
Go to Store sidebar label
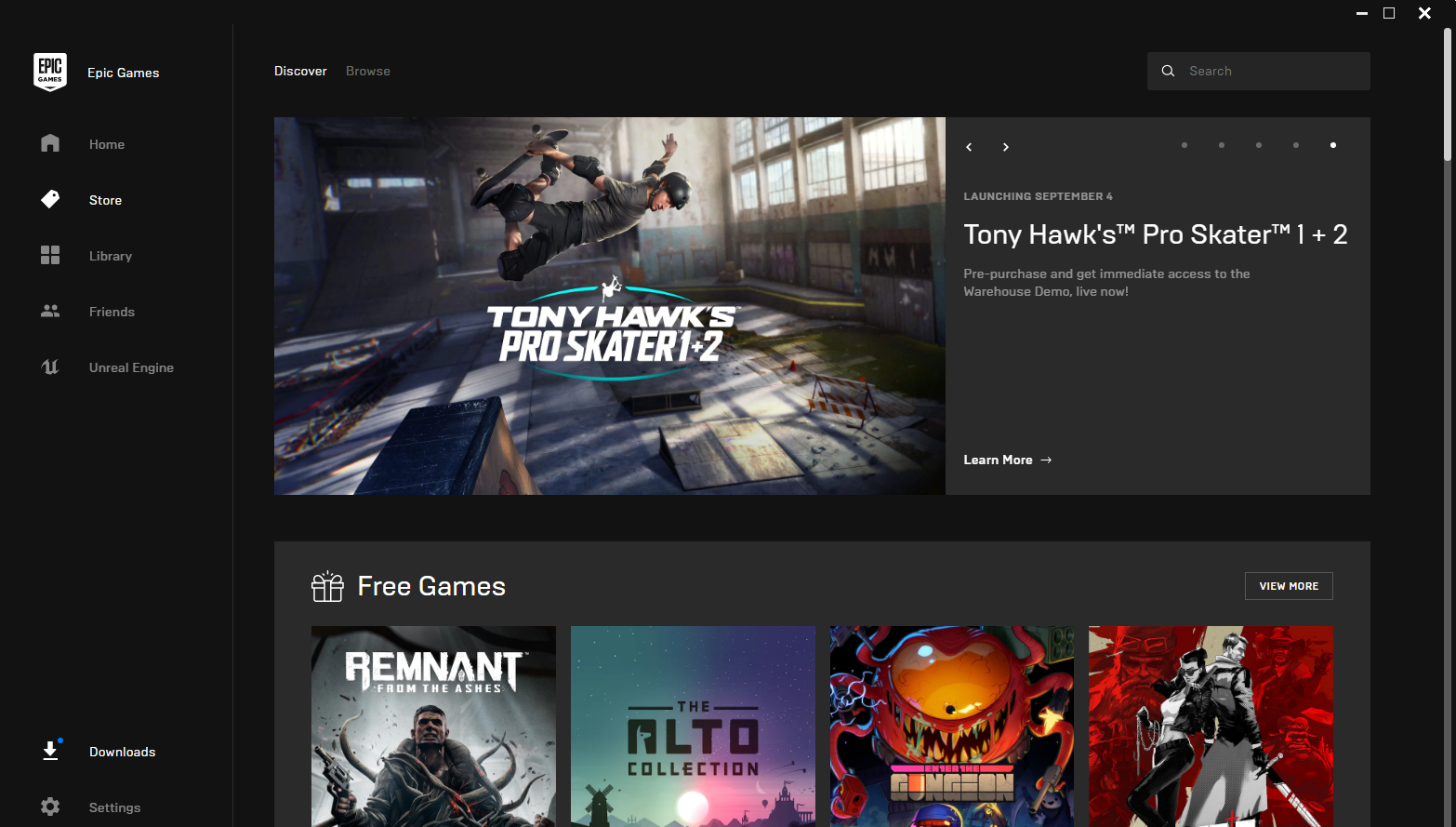(x=105, y=200)
